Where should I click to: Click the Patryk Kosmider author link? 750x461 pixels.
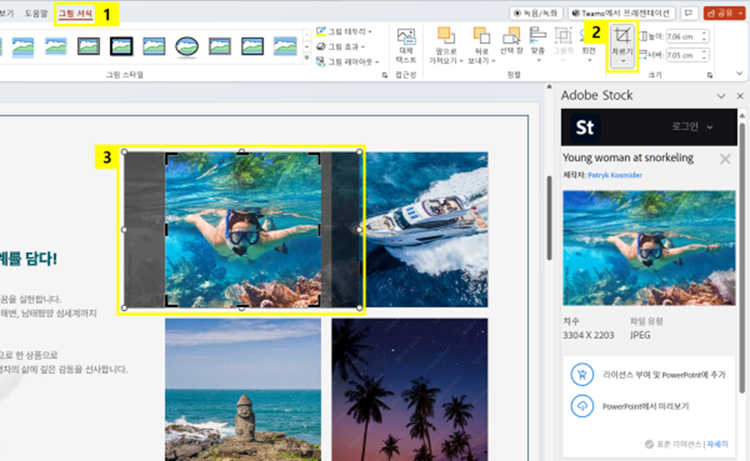coord(615,175)
